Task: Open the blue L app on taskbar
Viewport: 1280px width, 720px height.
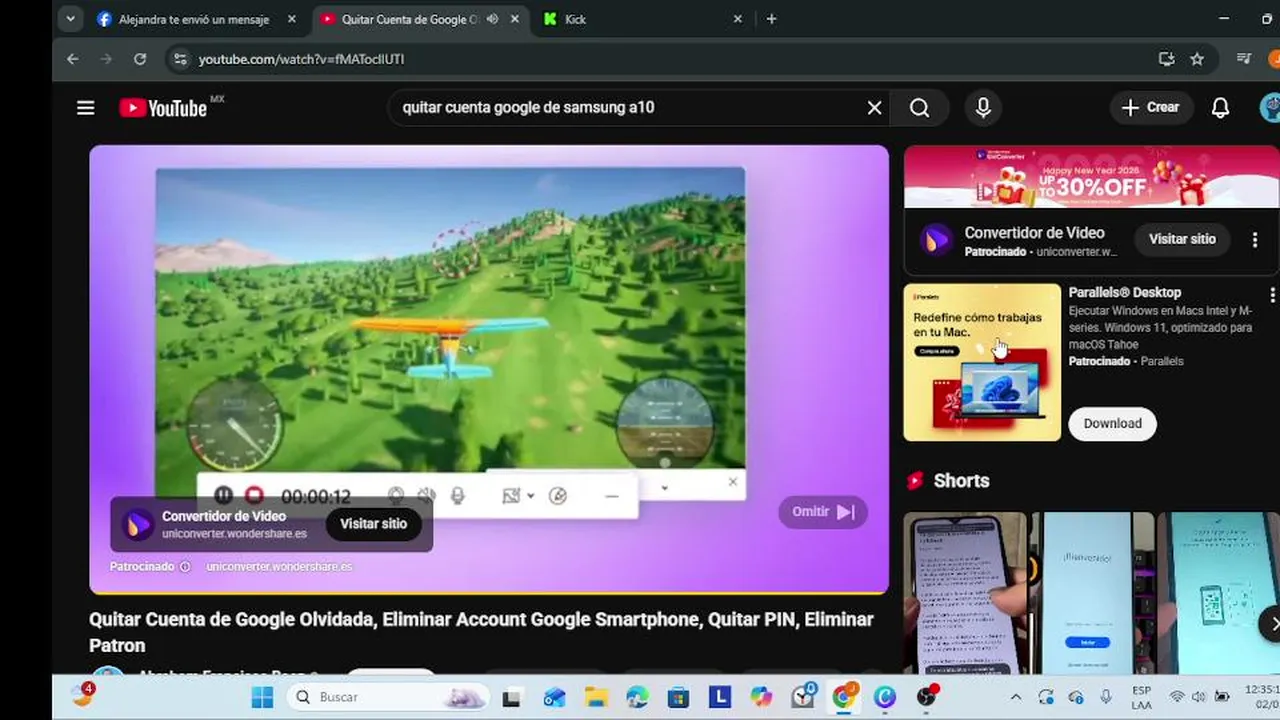Action: pos(719,697)
